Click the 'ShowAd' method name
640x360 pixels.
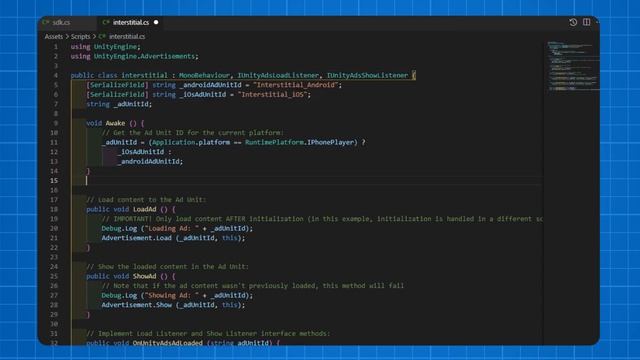tap(144, 276)
